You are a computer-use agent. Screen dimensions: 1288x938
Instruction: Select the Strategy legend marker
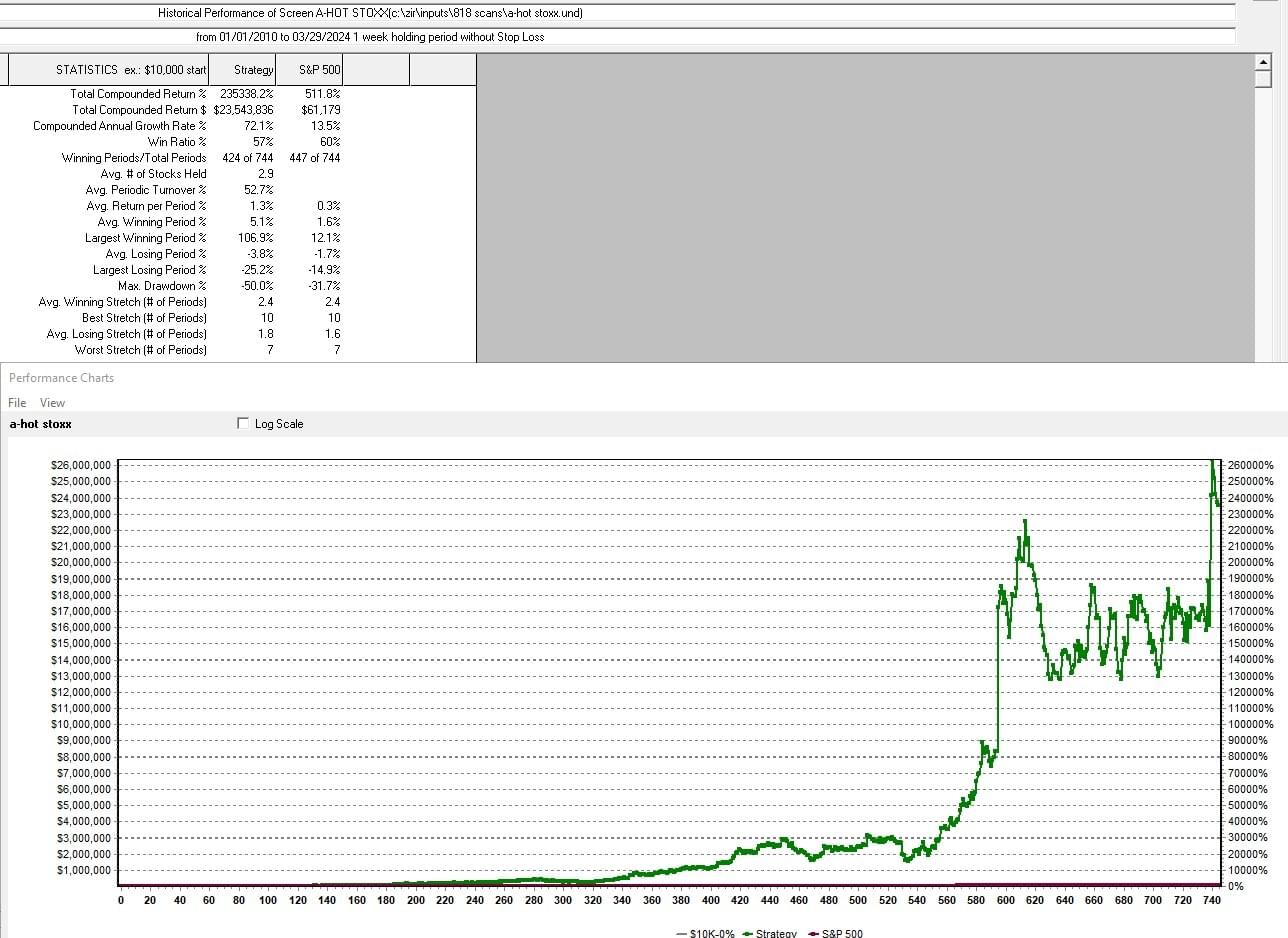(x=750, y=933)
